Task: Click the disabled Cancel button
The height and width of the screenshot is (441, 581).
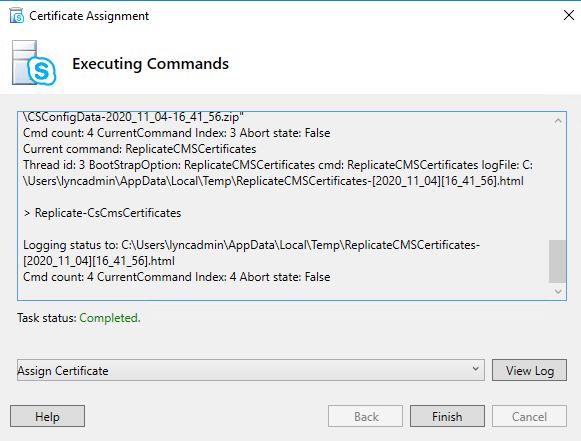Action: (x=529, y=416)
